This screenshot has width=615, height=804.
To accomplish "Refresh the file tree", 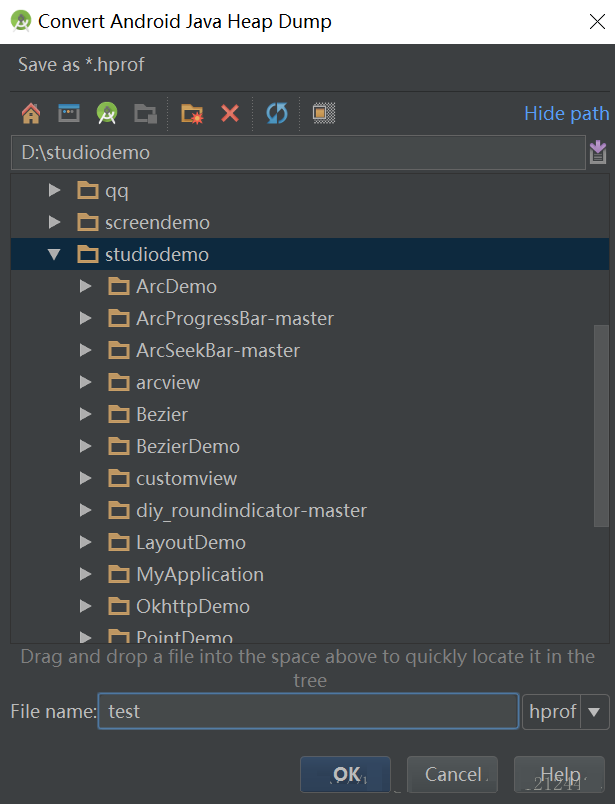I will coord(277,113).
